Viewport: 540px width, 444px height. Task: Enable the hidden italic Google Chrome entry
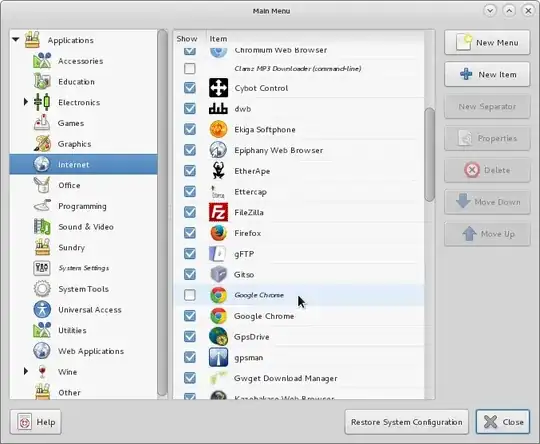point(189,295)
